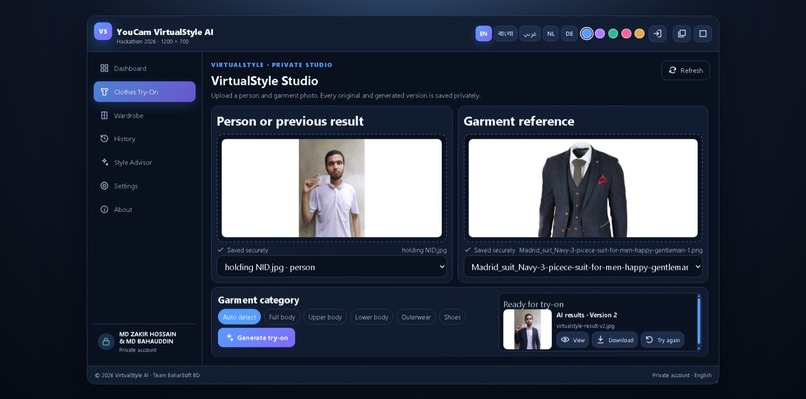Screen dimensions: 806x399
Task: View the Version 2 result
Action: coord(573,340)
